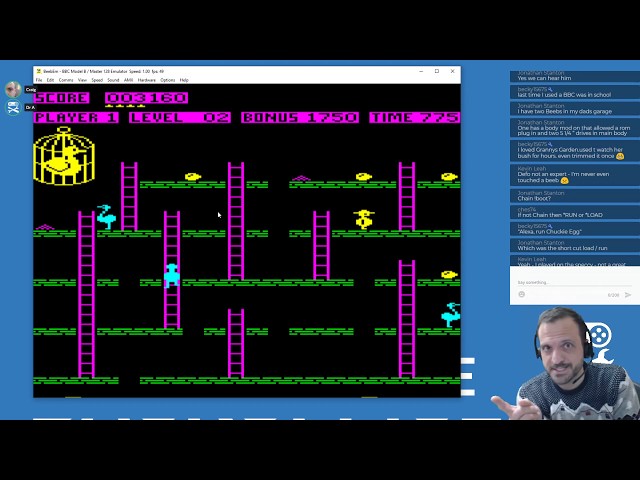Click Craig's round avatar picture
This screenshot has width=640, height=480.
tap(13, 89)
